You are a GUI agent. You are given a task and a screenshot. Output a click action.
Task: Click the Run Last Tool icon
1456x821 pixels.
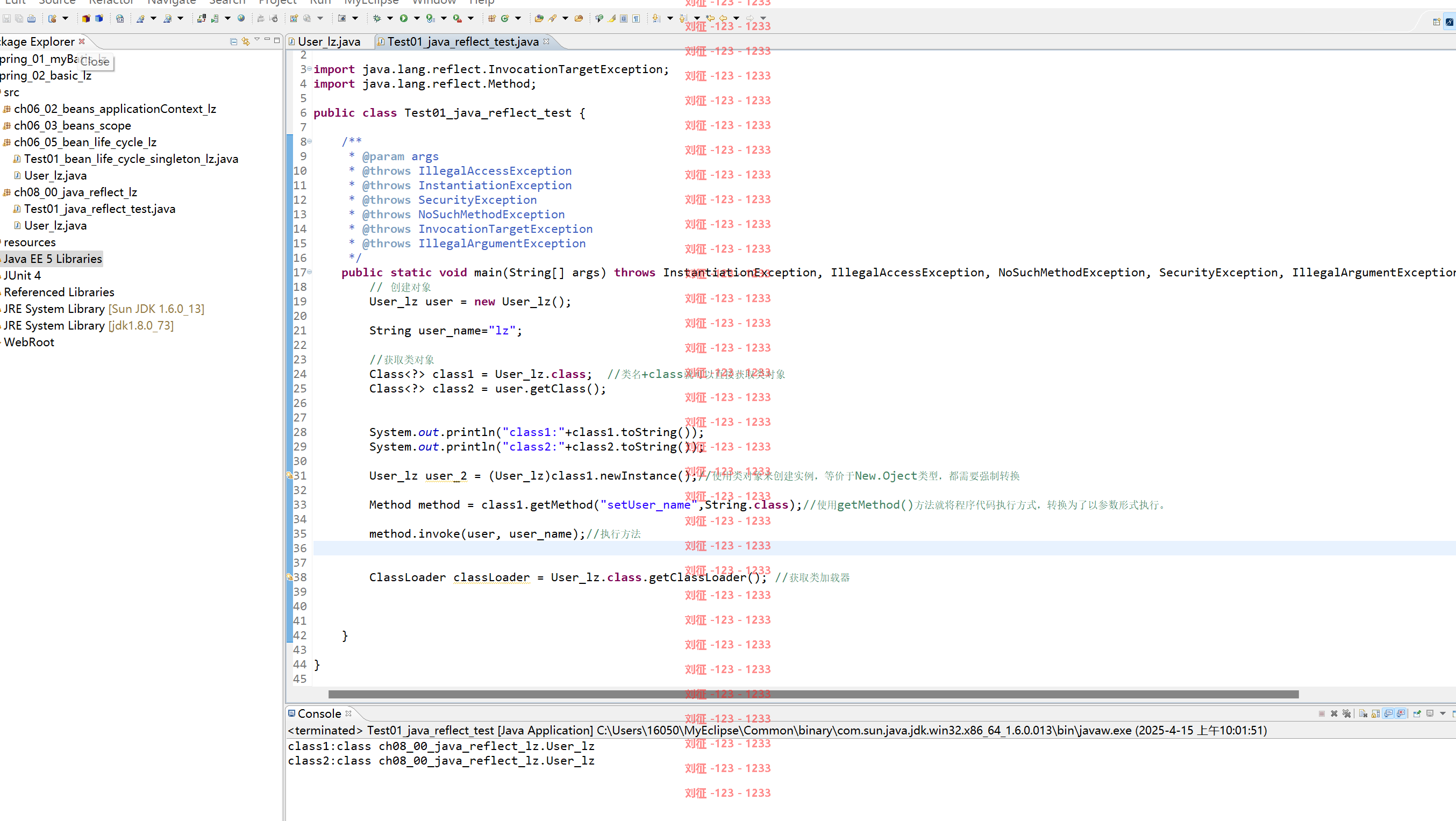(431, 19)
